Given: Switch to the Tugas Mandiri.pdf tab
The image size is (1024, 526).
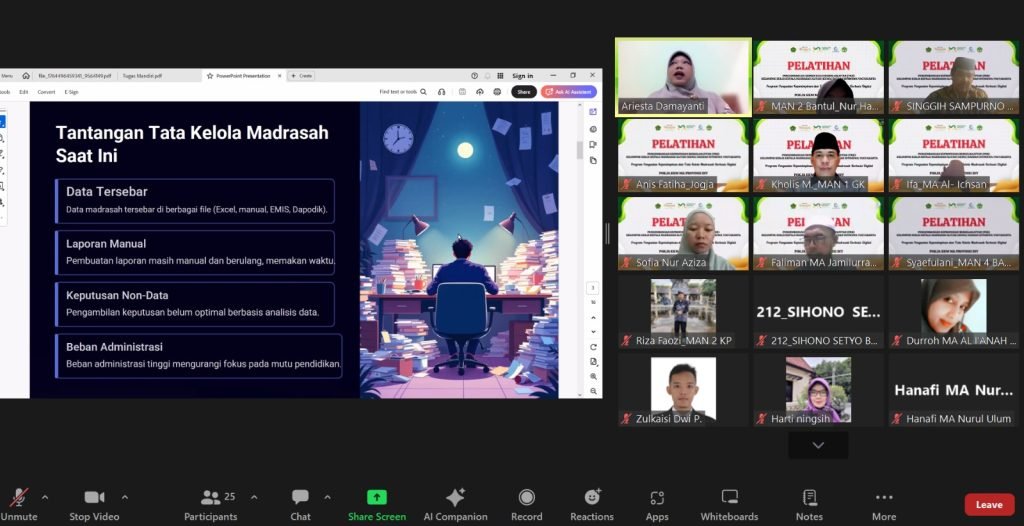Looking at the screenshot, I should click(x=144, y=76).
